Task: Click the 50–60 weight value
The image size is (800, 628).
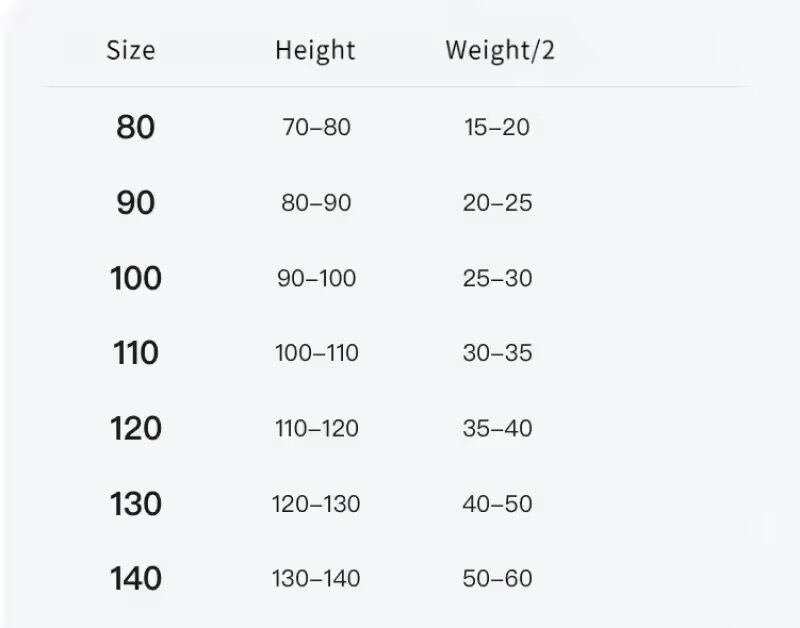Action: point(497,578)
